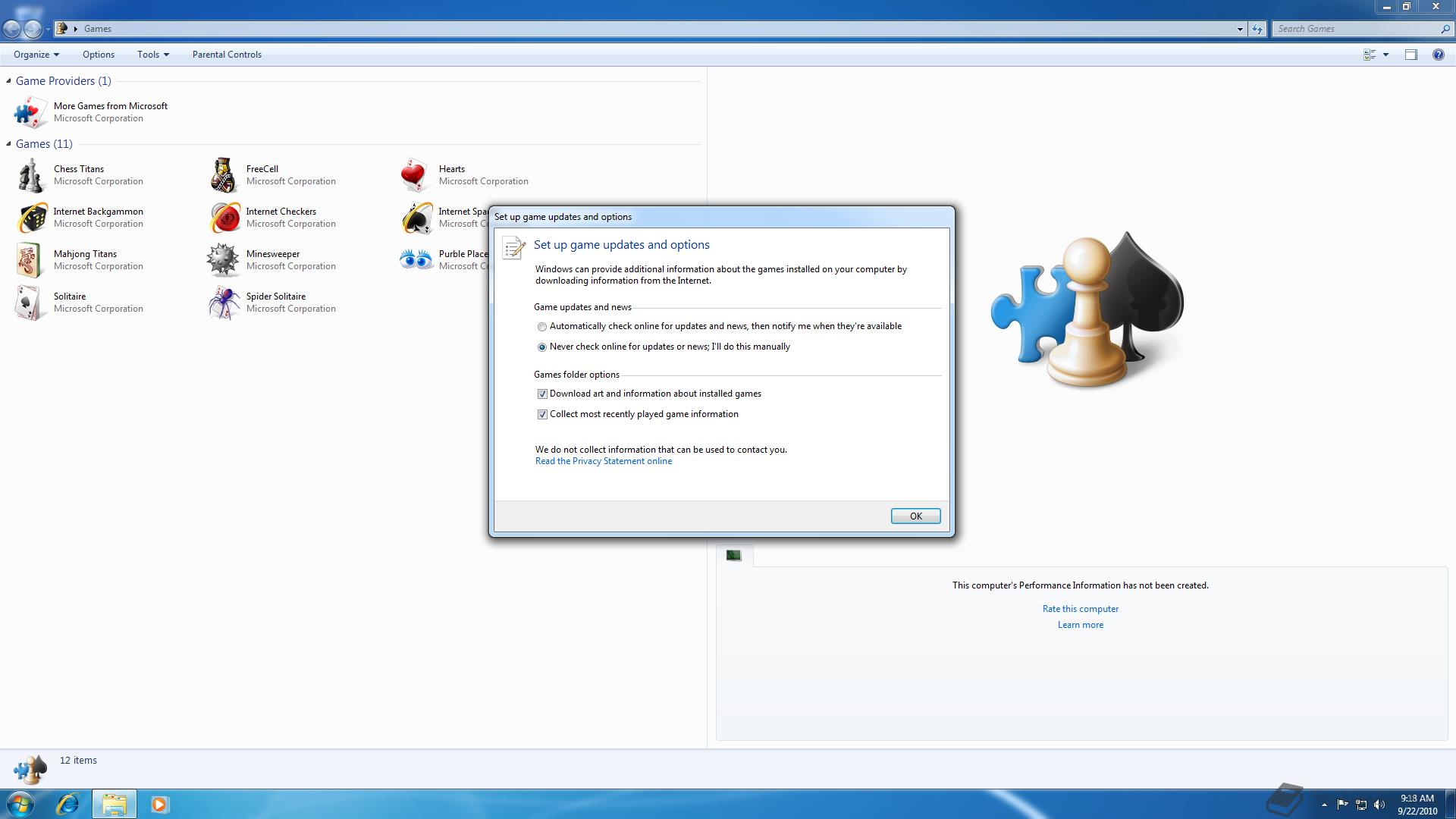This screenshot has width=1456, height=819.
Task: Open the Windows Start orb
Action: pyautogui.click(x=20, y=804)
